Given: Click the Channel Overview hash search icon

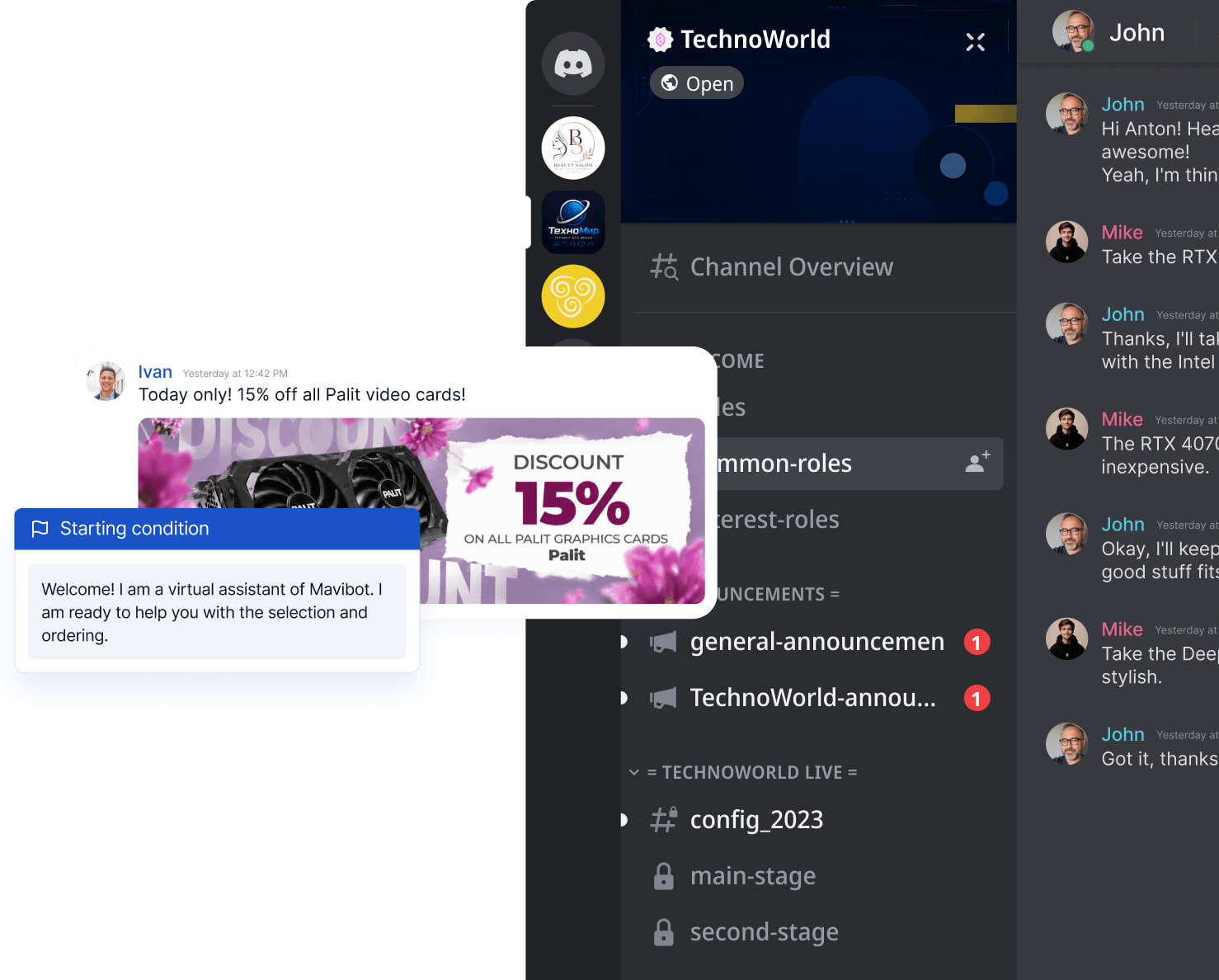Looking at the screenshot, I should tap(664, 266).
